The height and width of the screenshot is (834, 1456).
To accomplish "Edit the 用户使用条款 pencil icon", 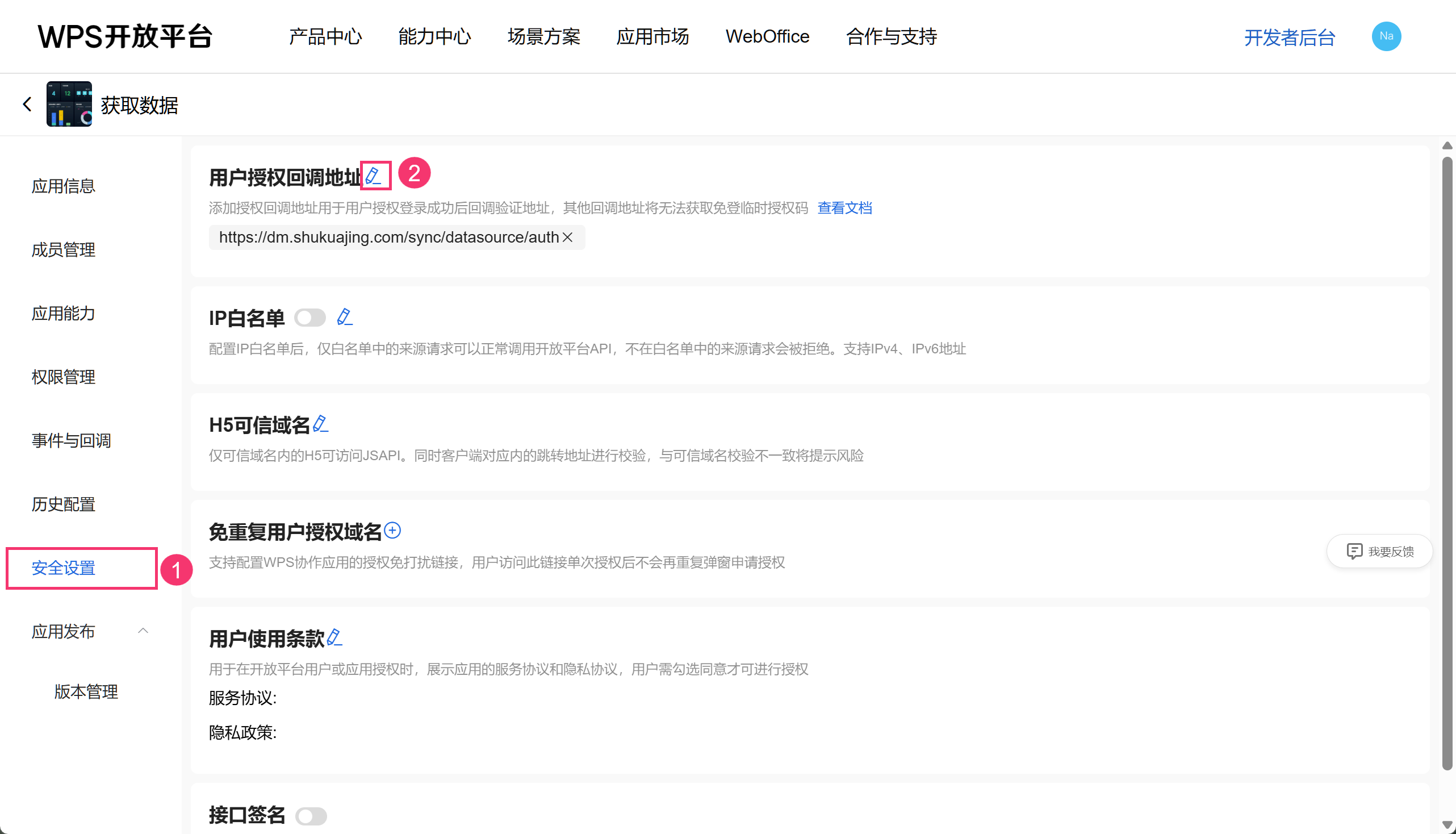I will click(x=334, y=637).
